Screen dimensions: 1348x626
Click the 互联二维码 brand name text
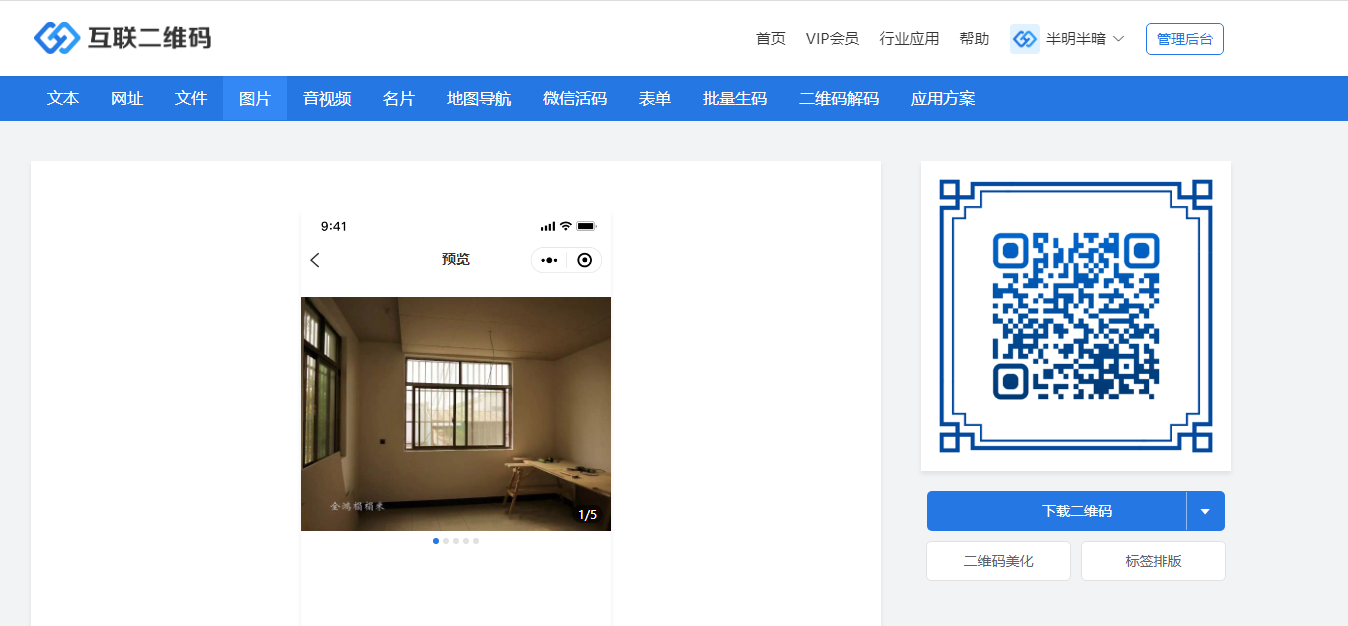(x=150, y=38)
